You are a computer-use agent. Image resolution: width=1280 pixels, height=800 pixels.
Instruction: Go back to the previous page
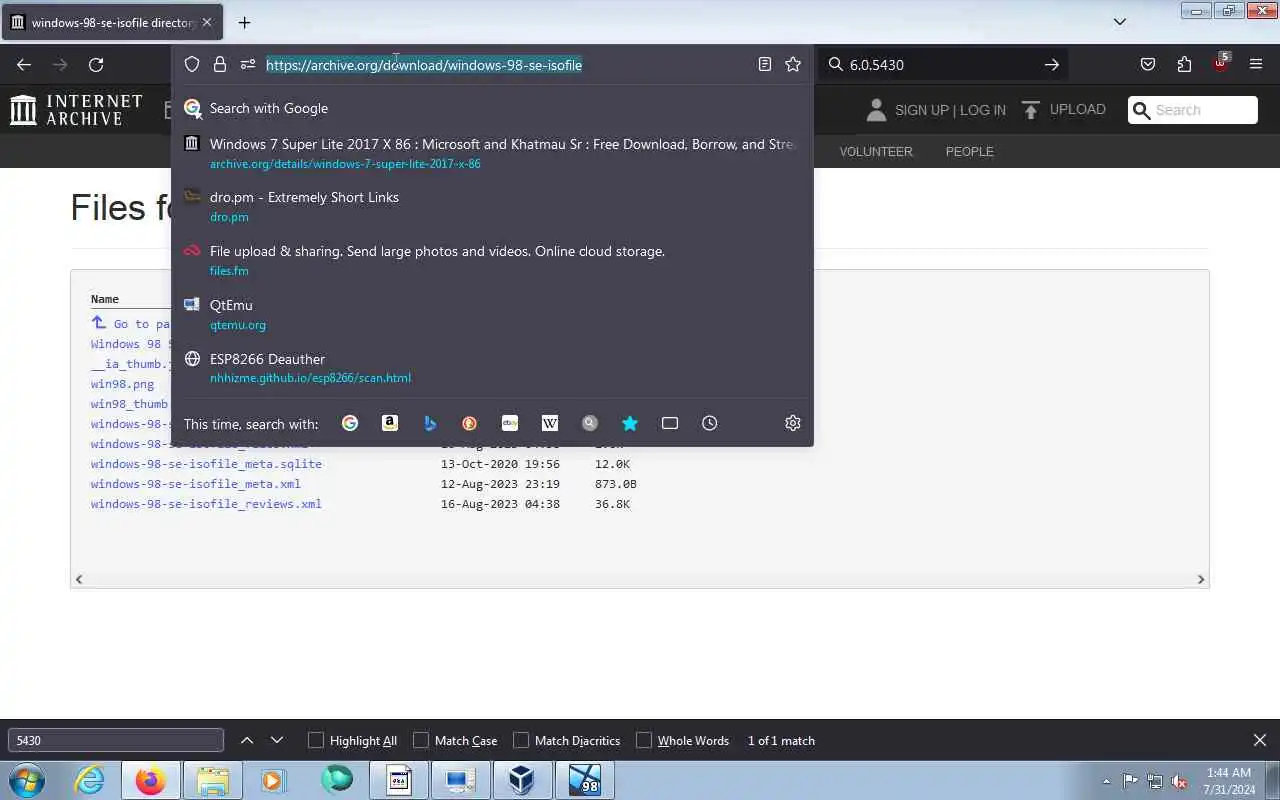(x=24, y=64)
